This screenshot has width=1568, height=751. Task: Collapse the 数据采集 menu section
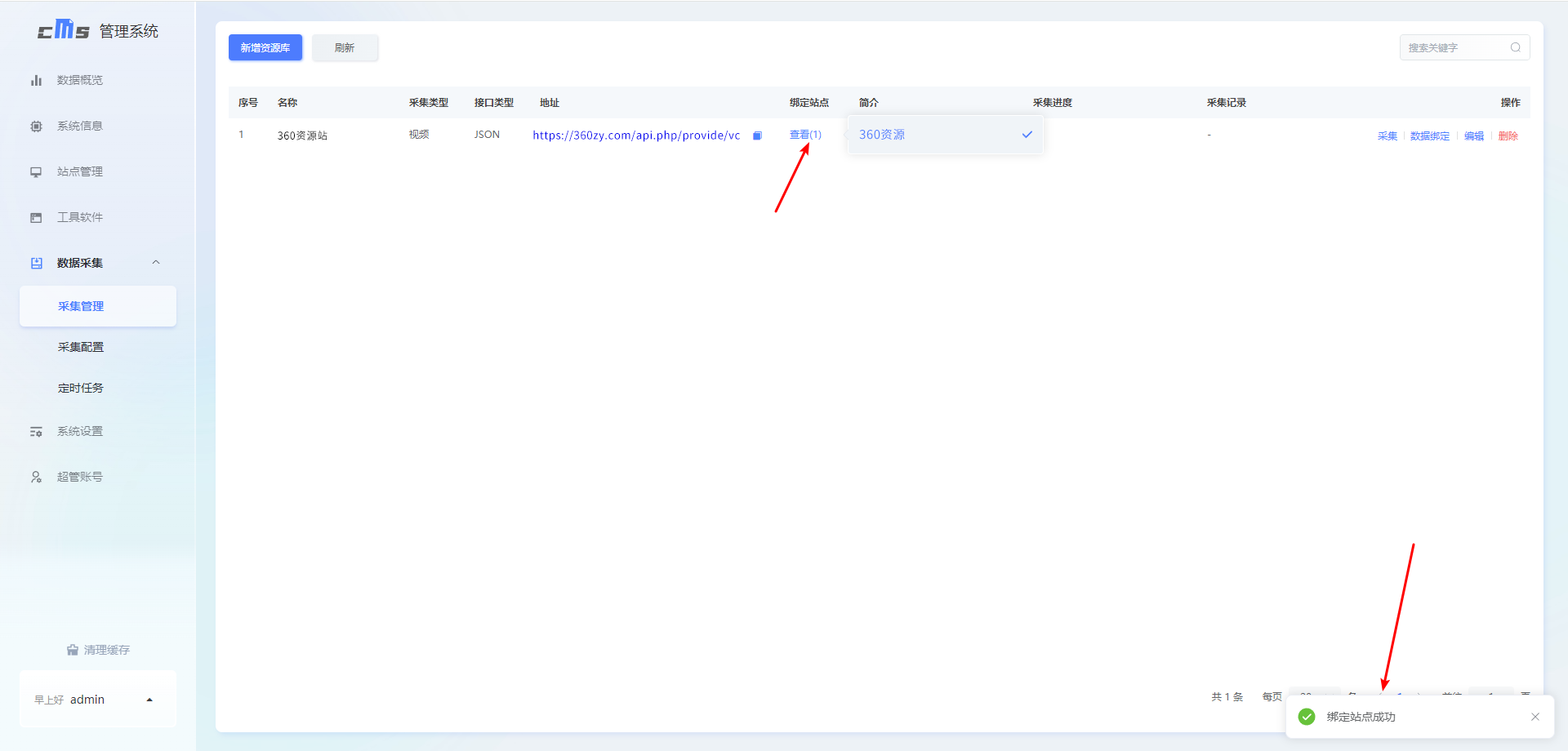(x=156, y=263)
